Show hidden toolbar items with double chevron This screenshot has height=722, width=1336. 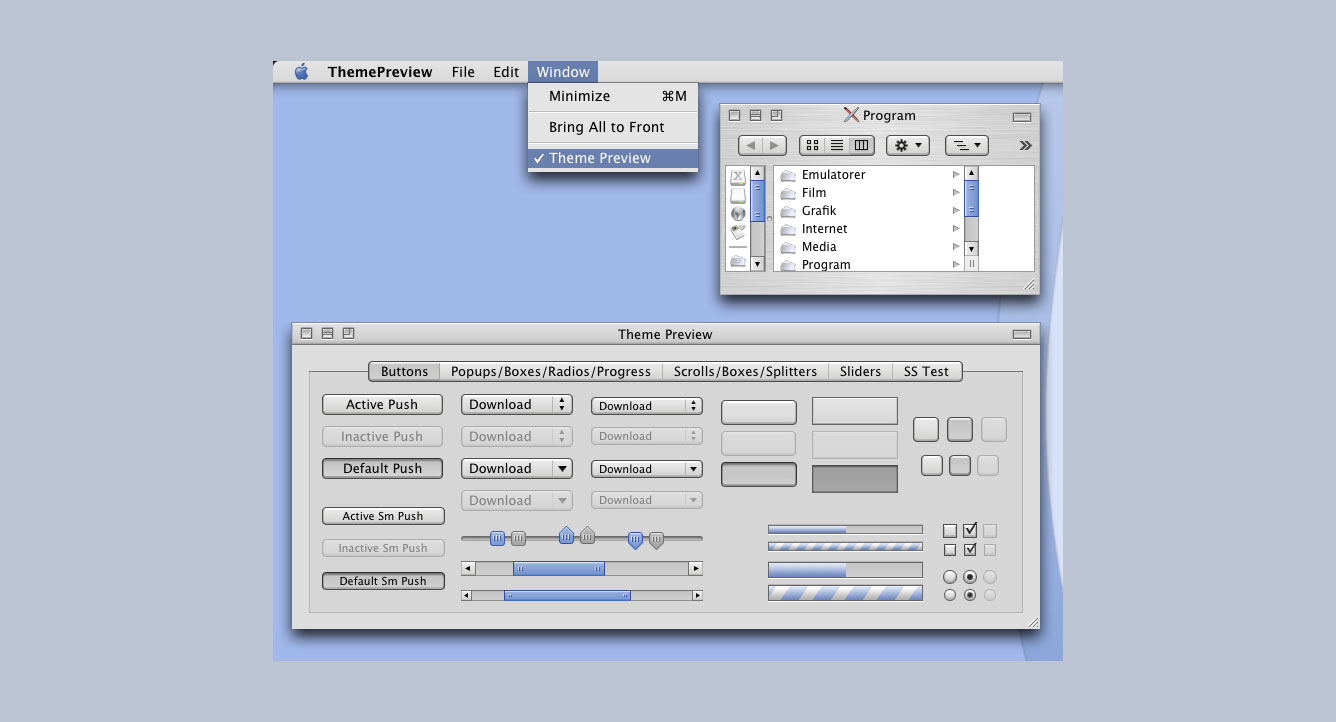1025,145
